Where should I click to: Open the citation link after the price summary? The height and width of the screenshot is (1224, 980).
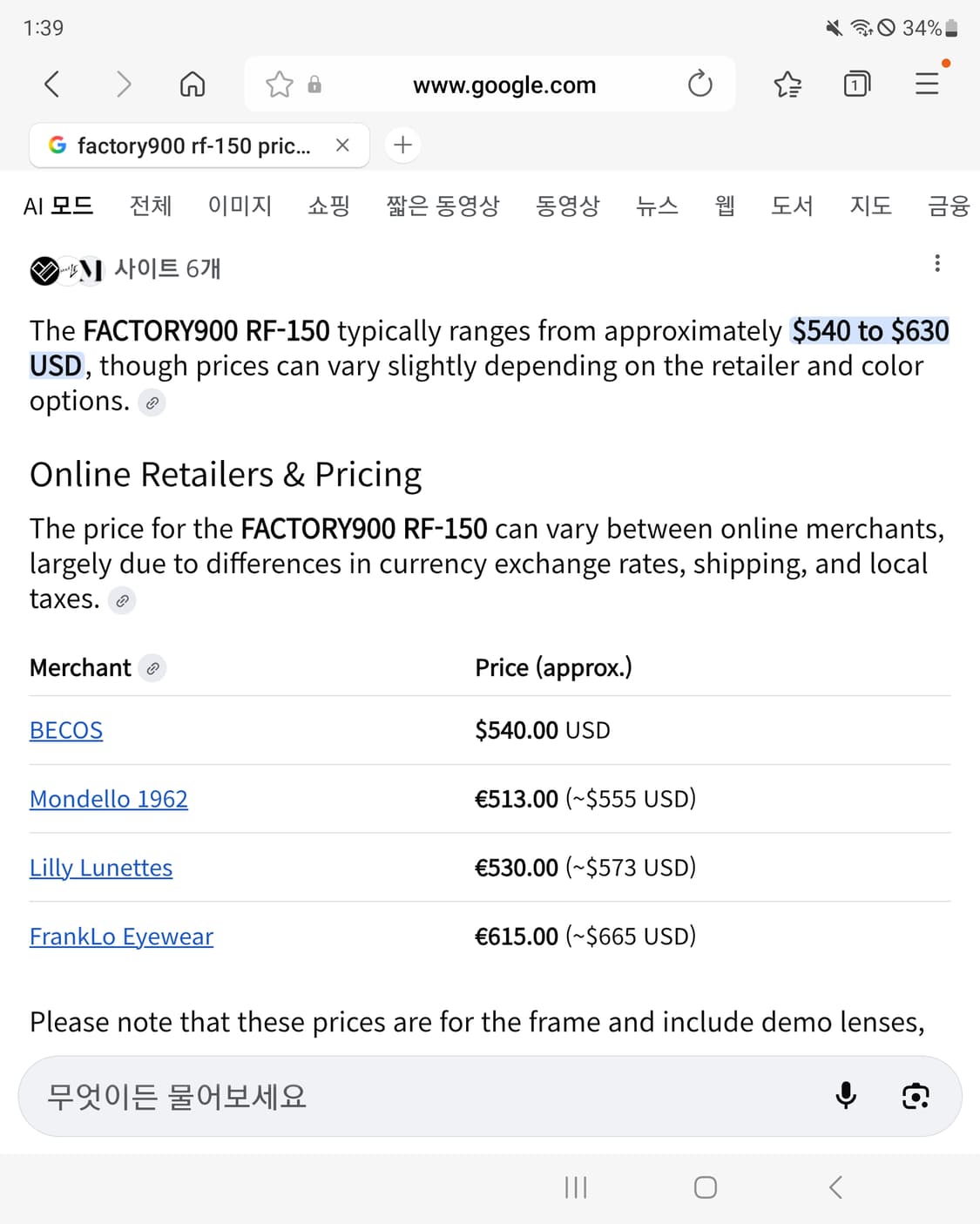152,402
